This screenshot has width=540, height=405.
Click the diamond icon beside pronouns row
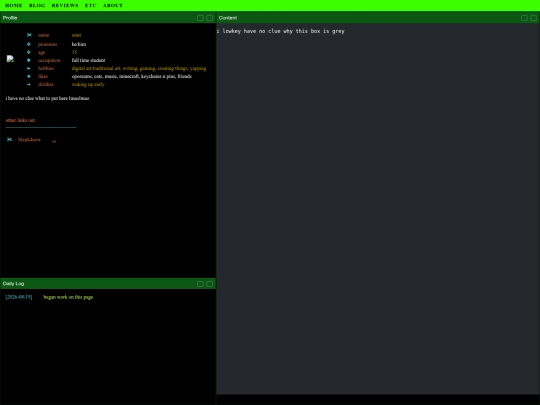29,44
